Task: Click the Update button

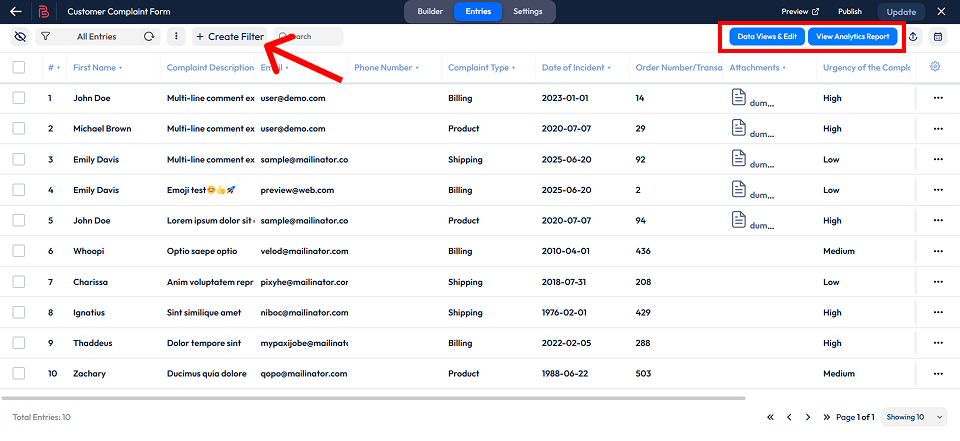Action: coord(901,12)
